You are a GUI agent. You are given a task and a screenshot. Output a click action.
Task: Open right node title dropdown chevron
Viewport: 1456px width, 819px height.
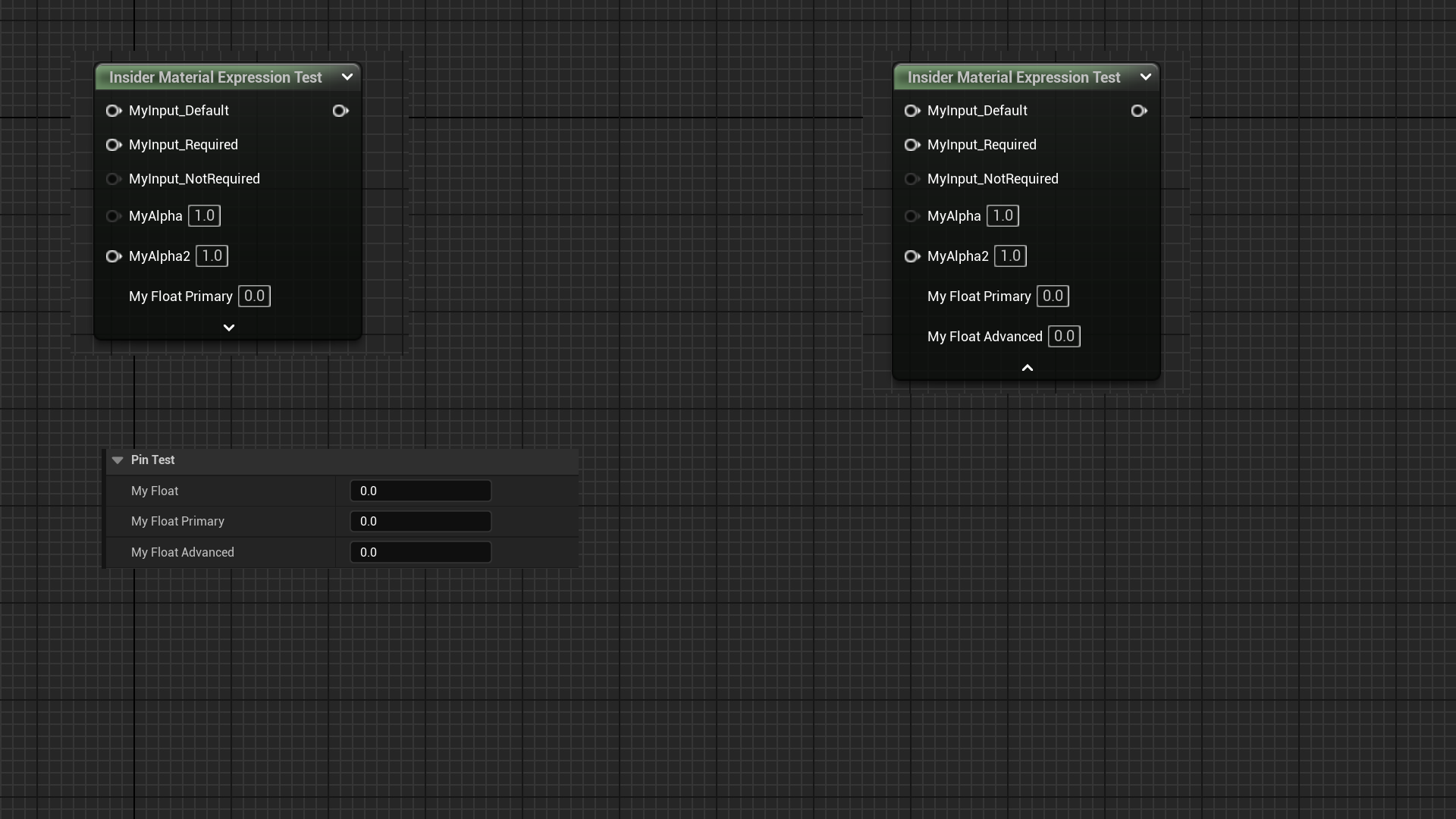(x=1145, y=77)
